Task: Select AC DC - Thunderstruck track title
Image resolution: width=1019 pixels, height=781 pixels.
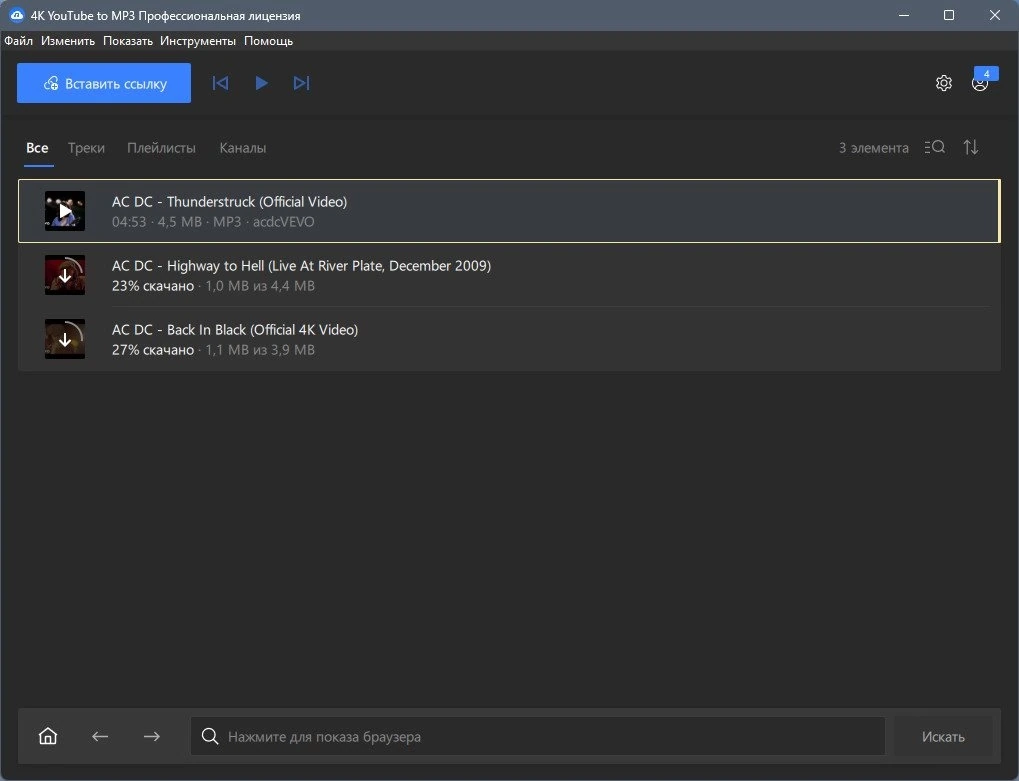Action: 229,201
